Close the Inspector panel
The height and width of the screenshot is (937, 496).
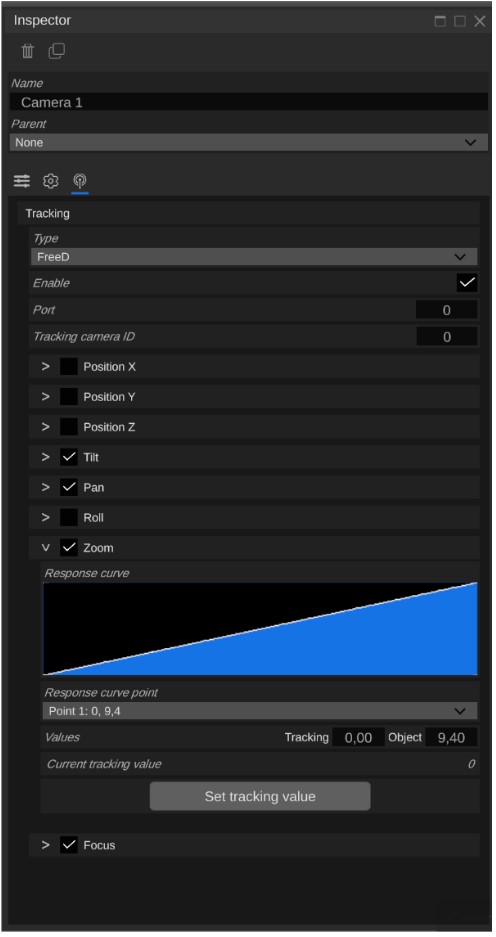480,22
